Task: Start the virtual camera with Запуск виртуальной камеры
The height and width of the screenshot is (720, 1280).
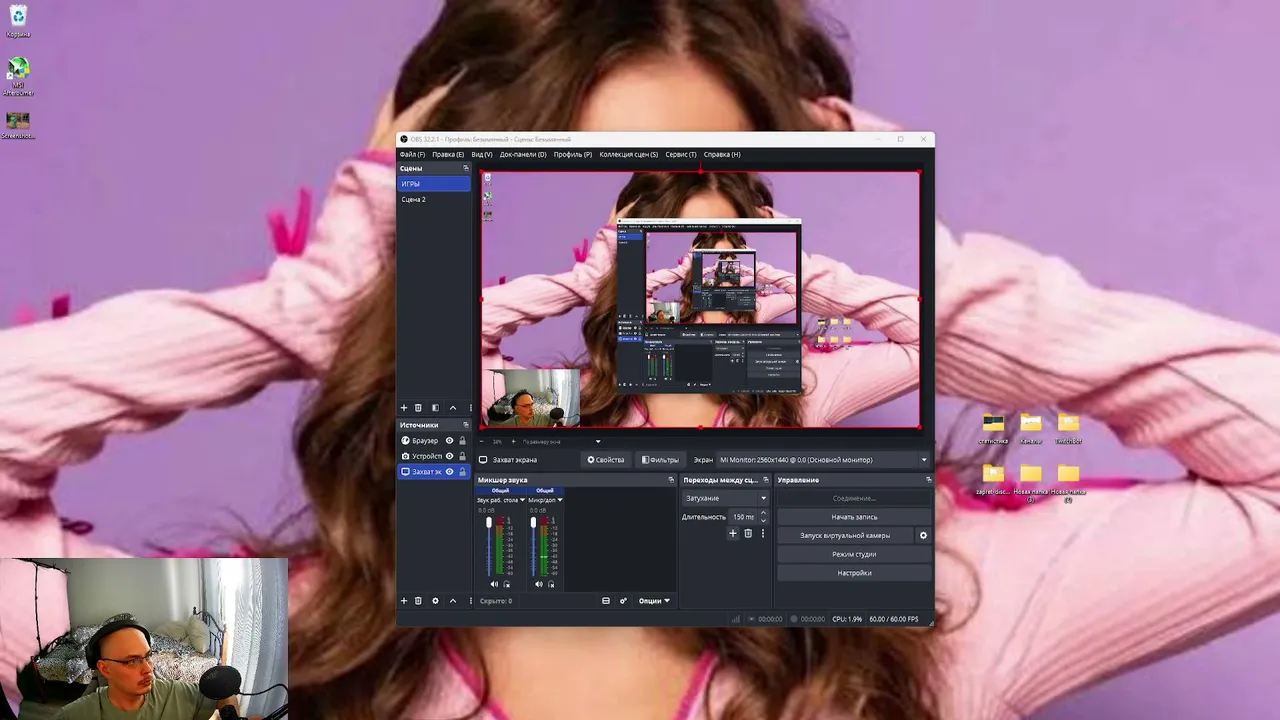Action: tap(845, 536)
